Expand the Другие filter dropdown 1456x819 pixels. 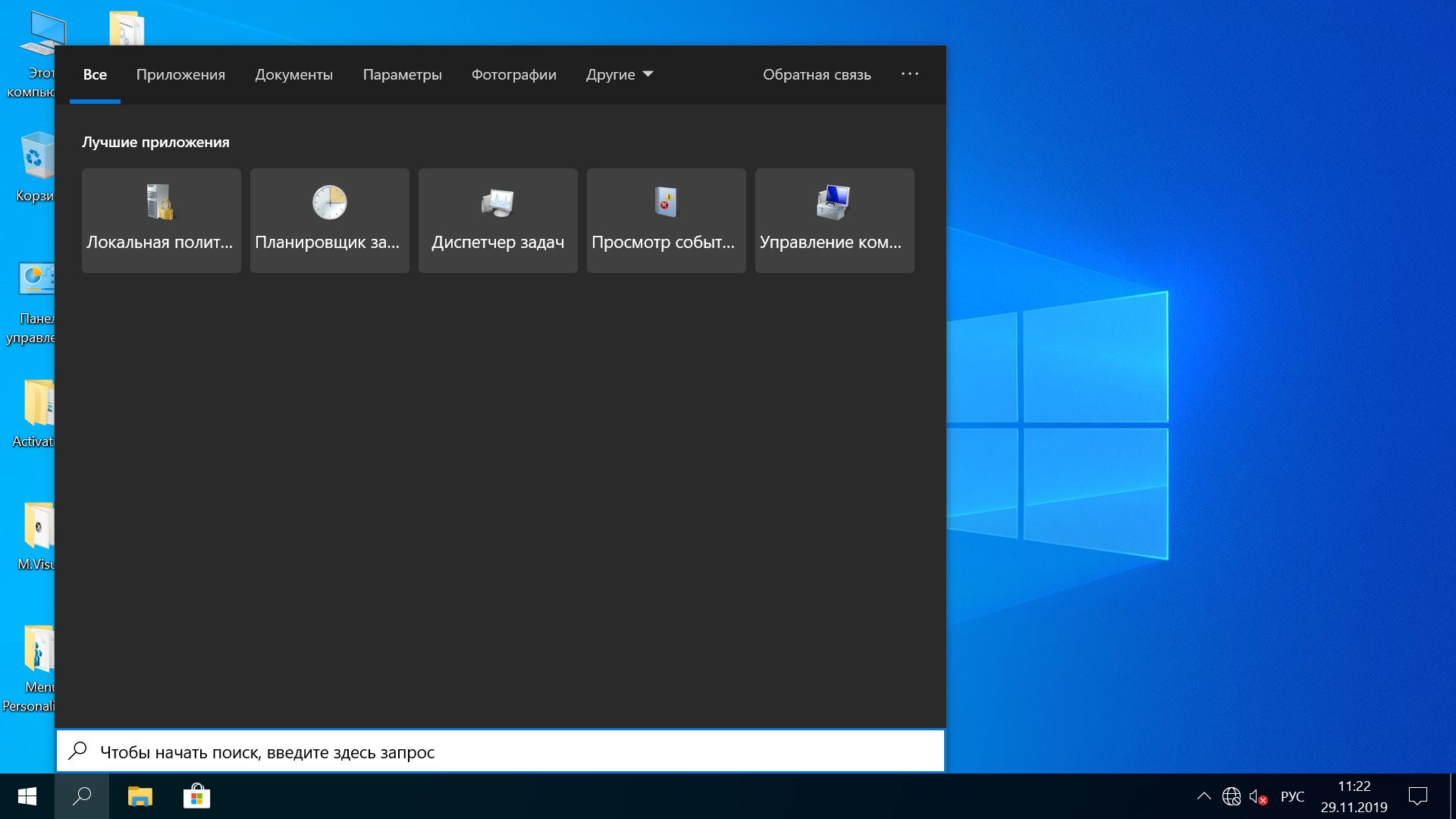click(619, 74)
